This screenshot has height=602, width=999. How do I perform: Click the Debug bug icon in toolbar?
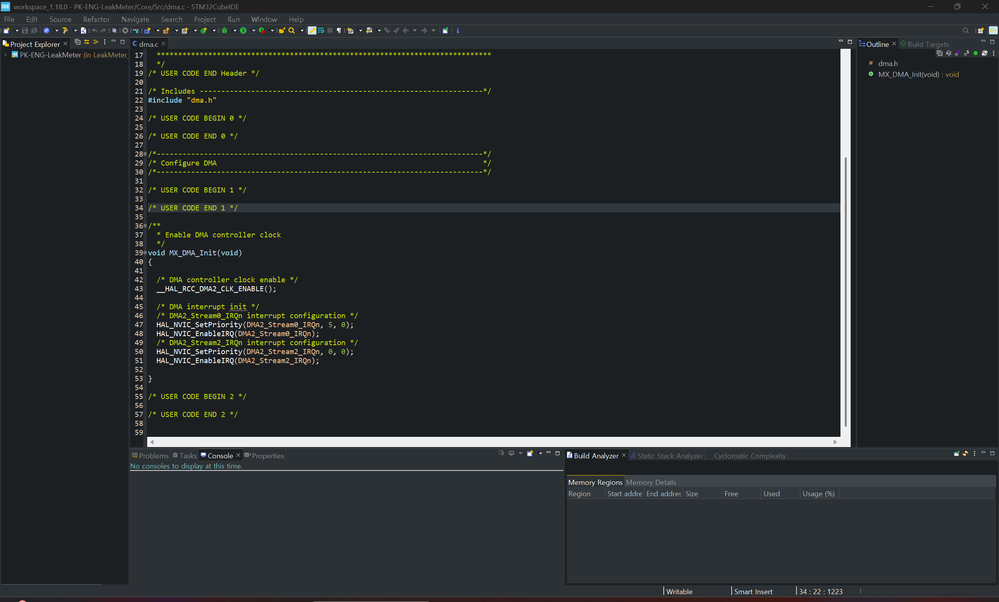coord(225,31)
